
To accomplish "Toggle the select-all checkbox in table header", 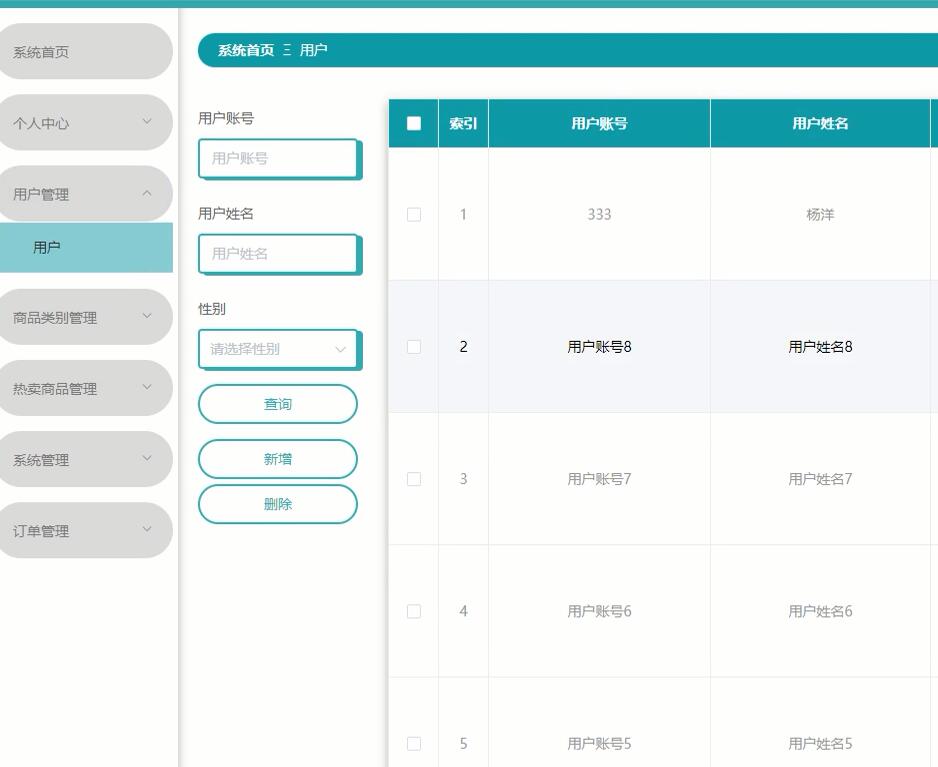I will [x=413, y=123].
